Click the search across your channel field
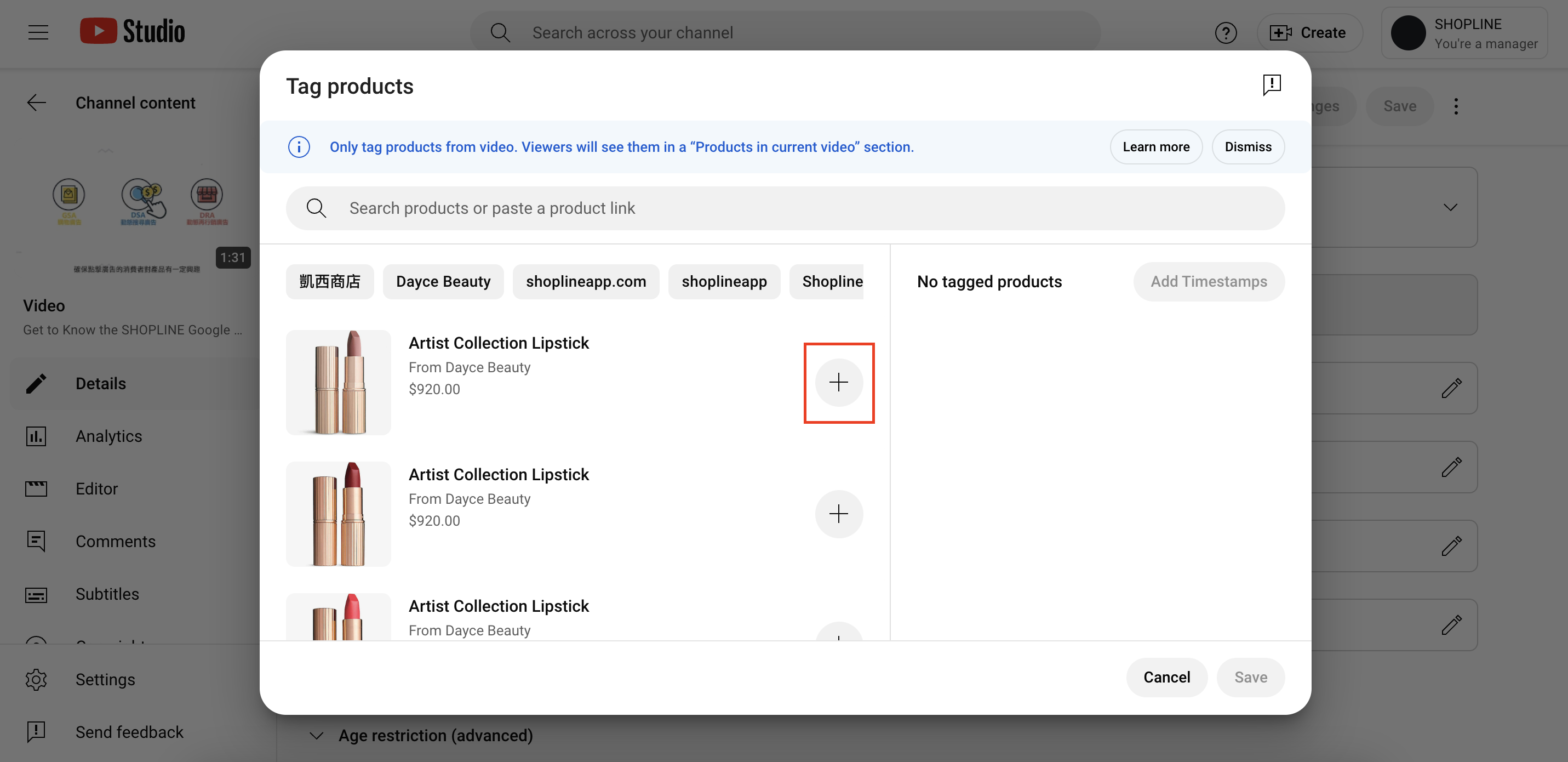The height and width of the screenshot is (762, 1568). [785, 32]
